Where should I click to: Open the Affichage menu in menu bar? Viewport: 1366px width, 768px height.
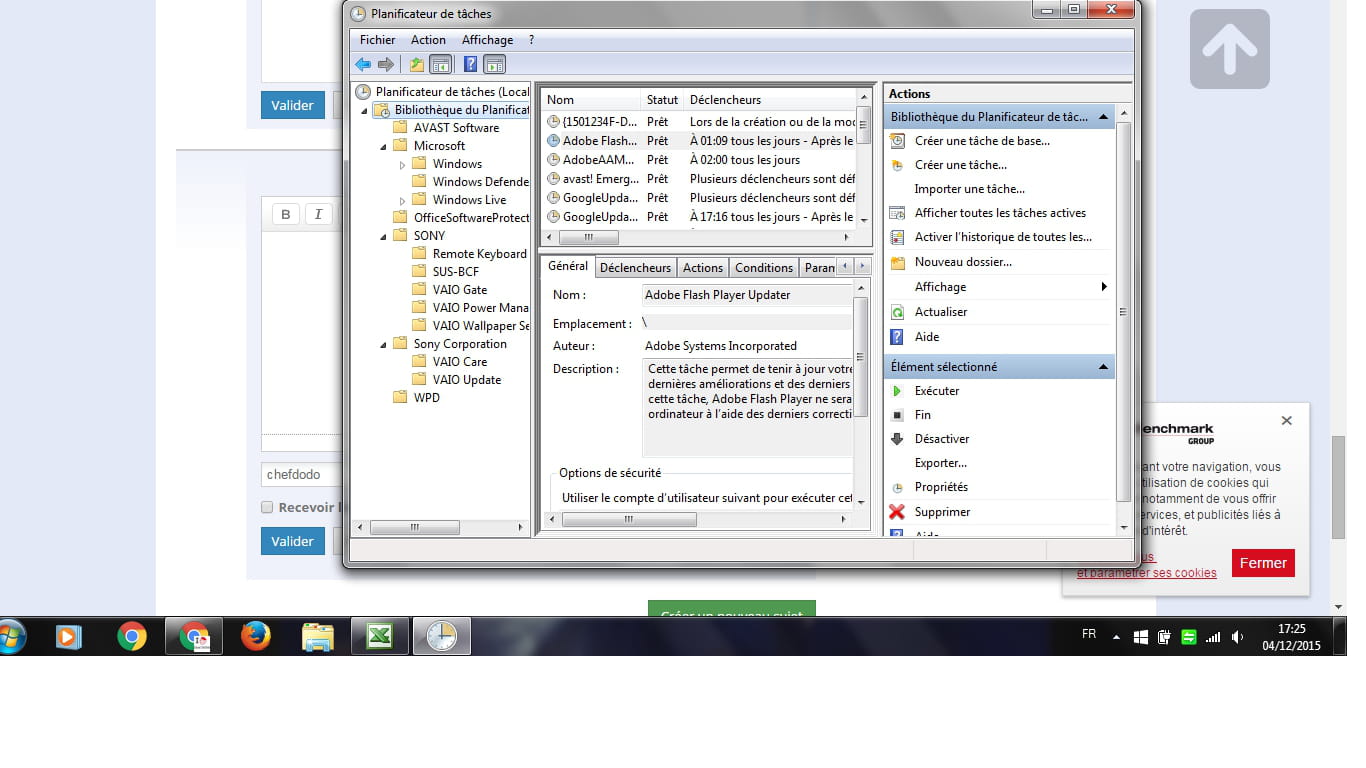pyautogui.click(x=487, y=40)
